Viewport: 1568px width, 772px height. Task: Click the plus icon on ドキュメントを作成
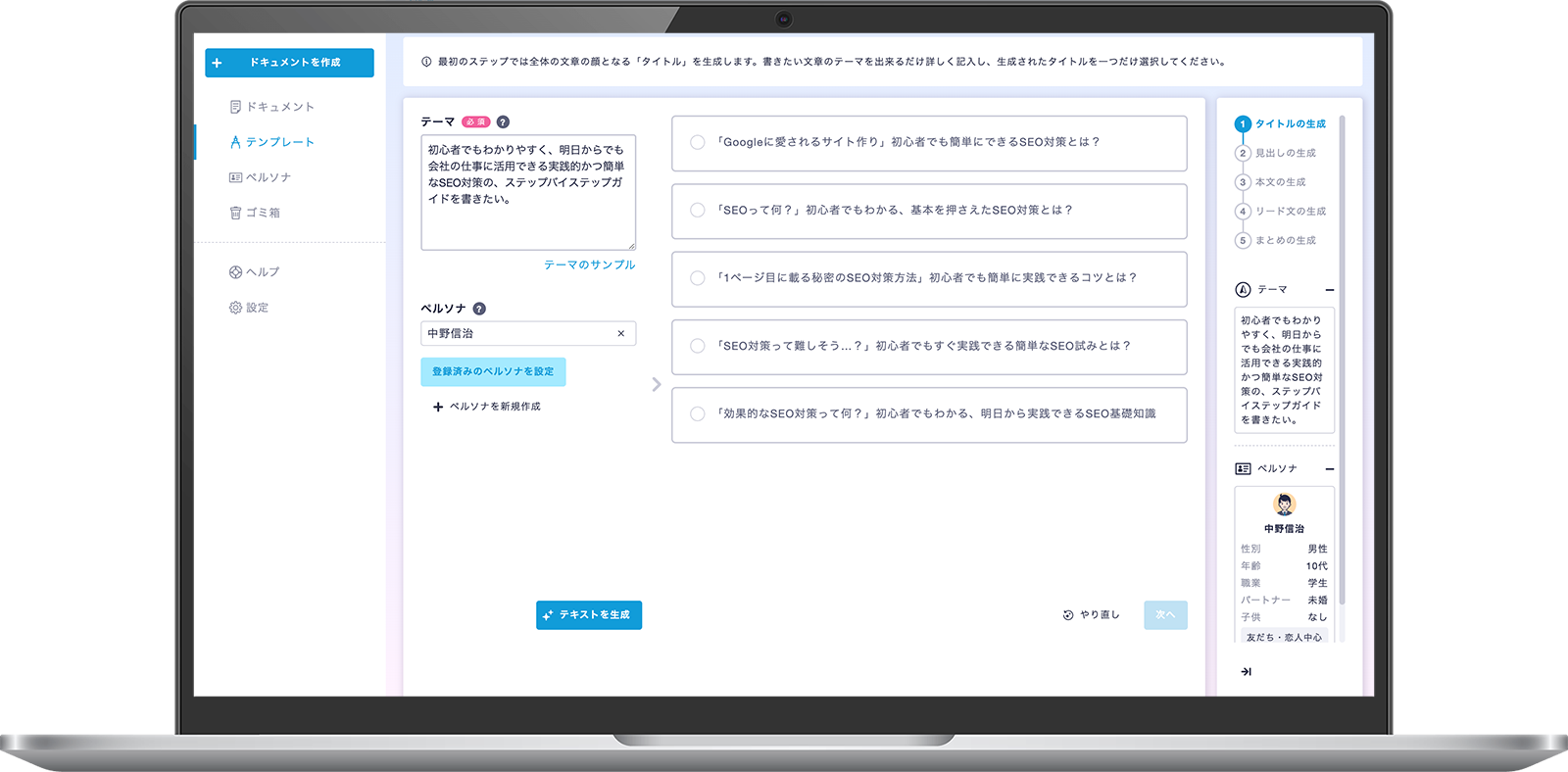(x=217, y=63)
